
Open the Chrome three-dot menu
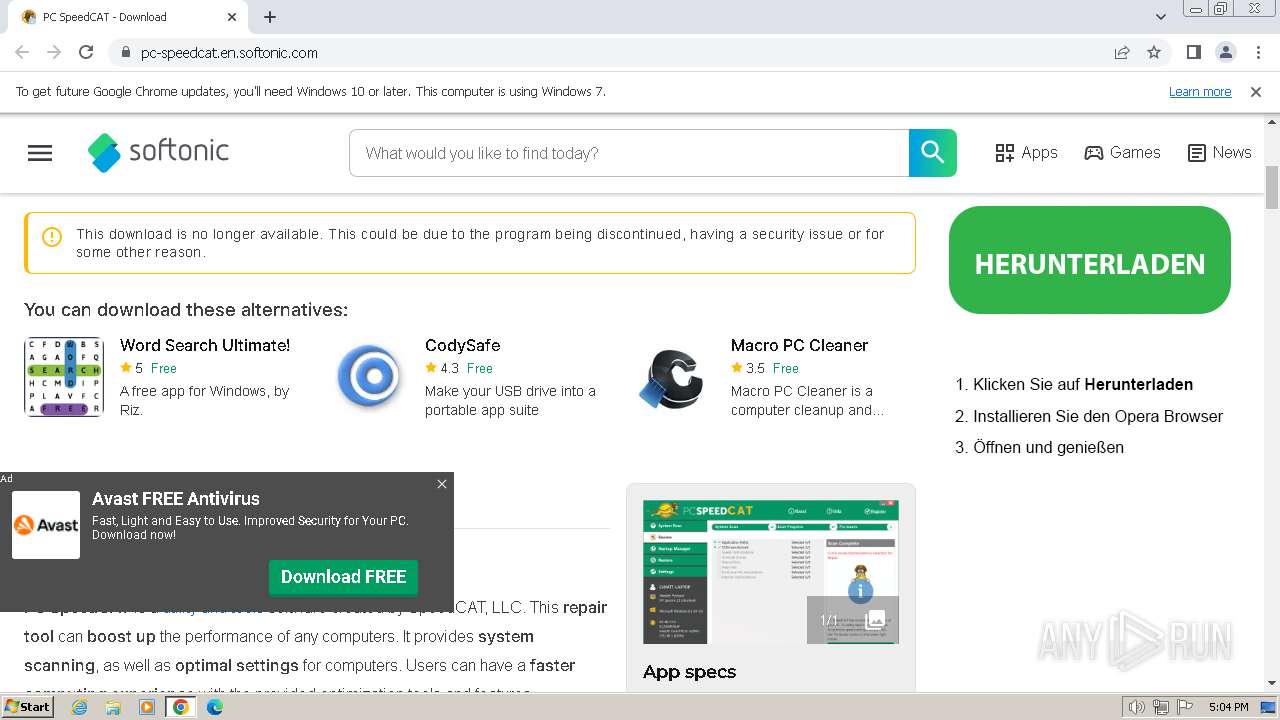click(1257, 52)
